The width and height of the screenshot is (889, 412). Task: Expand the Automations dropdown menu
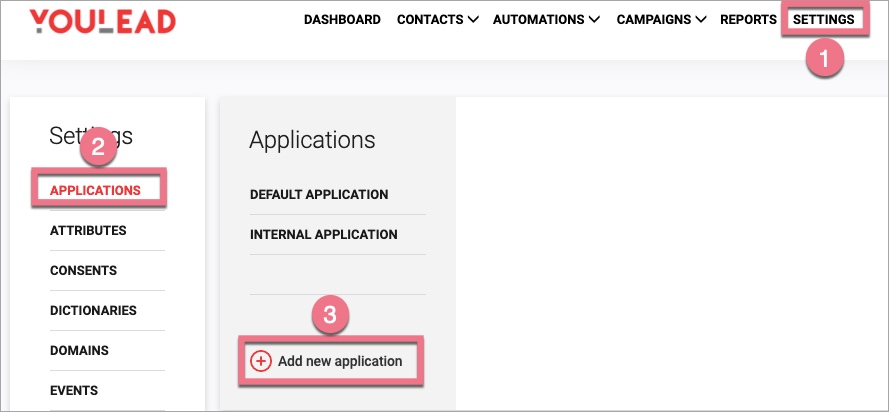tap(546, 19)
